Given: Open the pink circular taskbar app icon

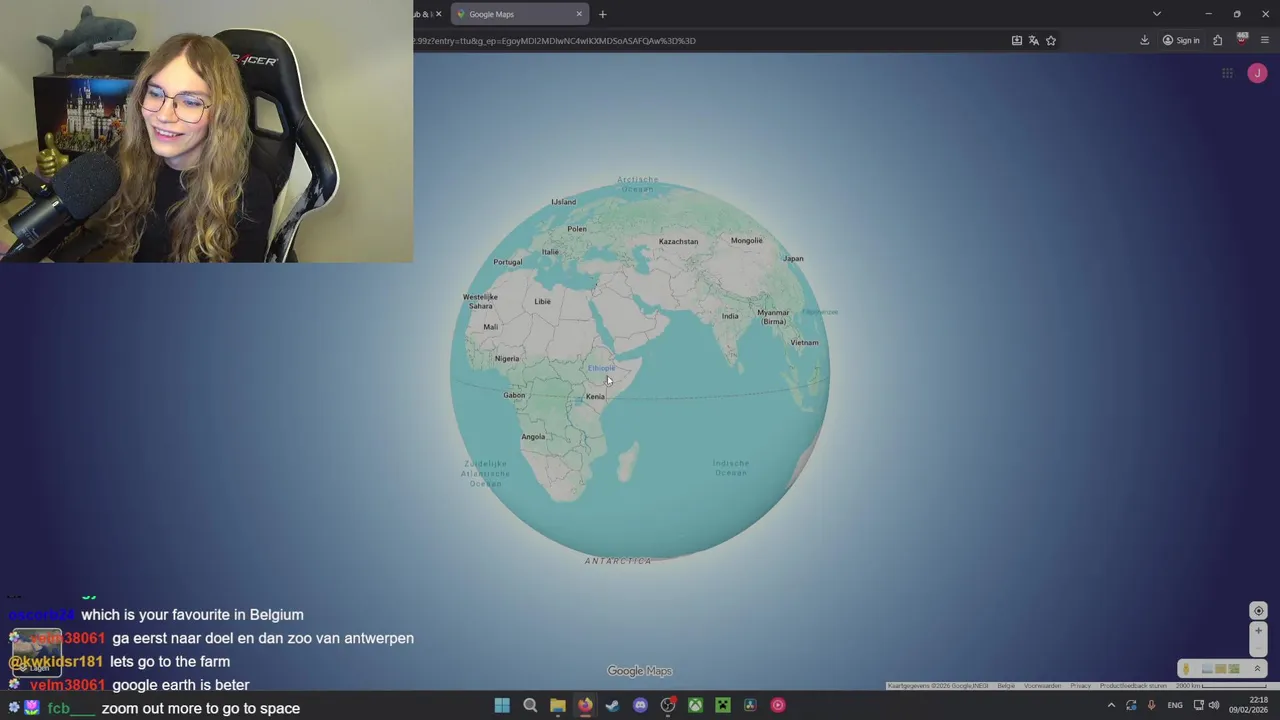Looking at the screenshot, I should (778, 705).
